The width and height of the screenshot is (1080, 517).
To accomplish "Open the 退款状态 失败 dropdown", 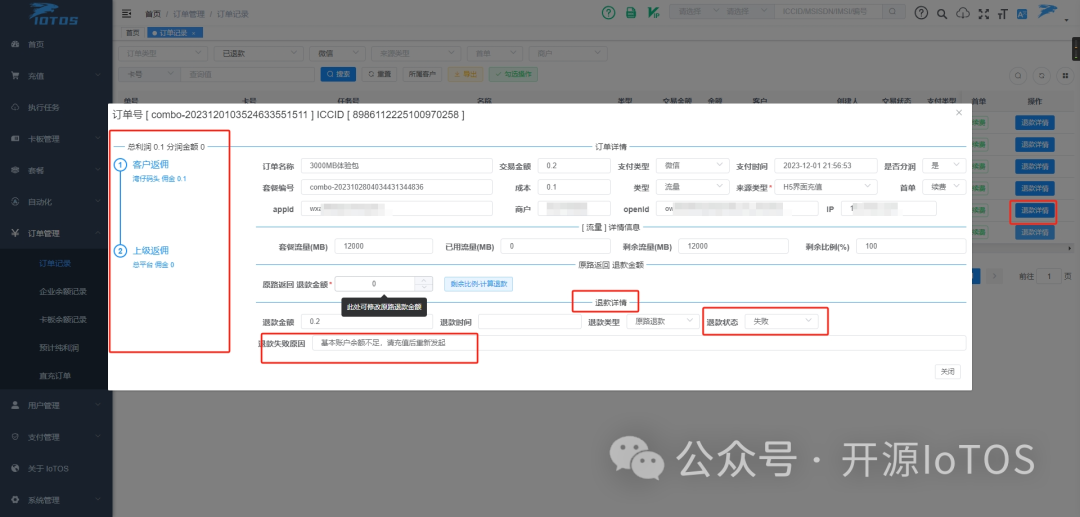I will 782,321.
